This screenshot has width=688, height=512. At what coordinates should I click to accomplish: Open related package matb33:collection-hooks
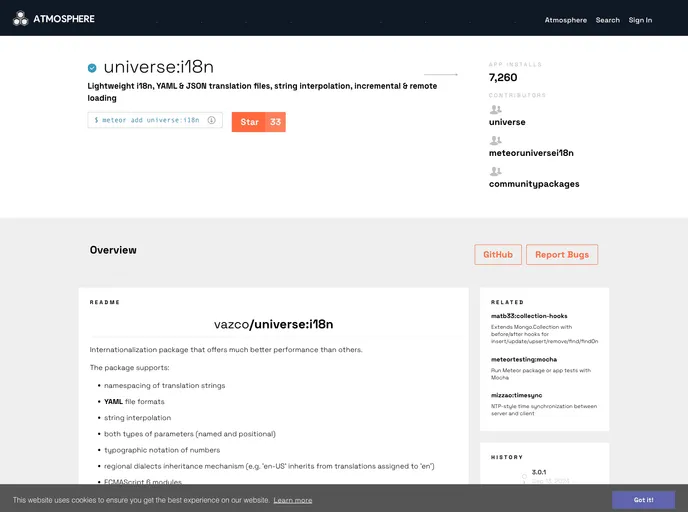click(x=529, y=316)
